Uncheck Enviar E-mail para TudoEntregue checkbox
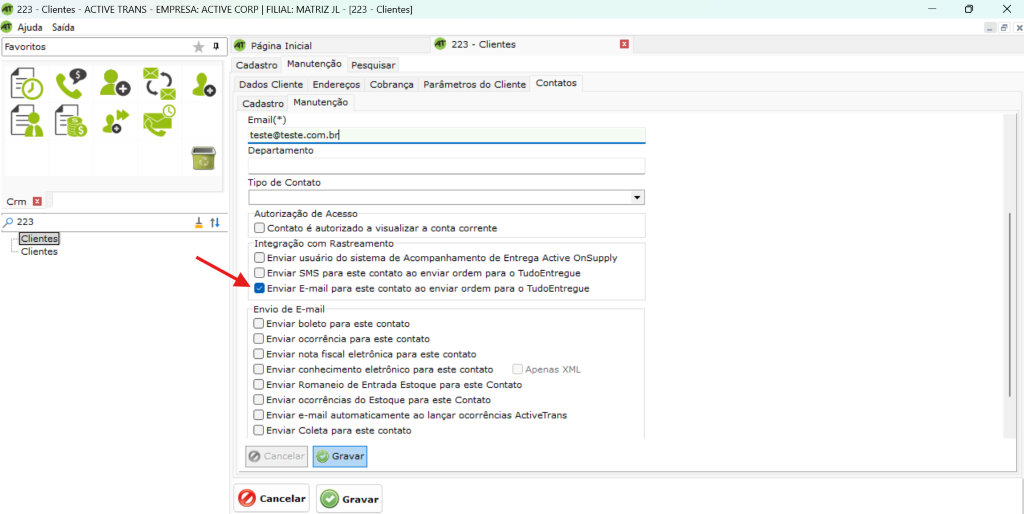The image size is (1024, 514). (260, 288)
